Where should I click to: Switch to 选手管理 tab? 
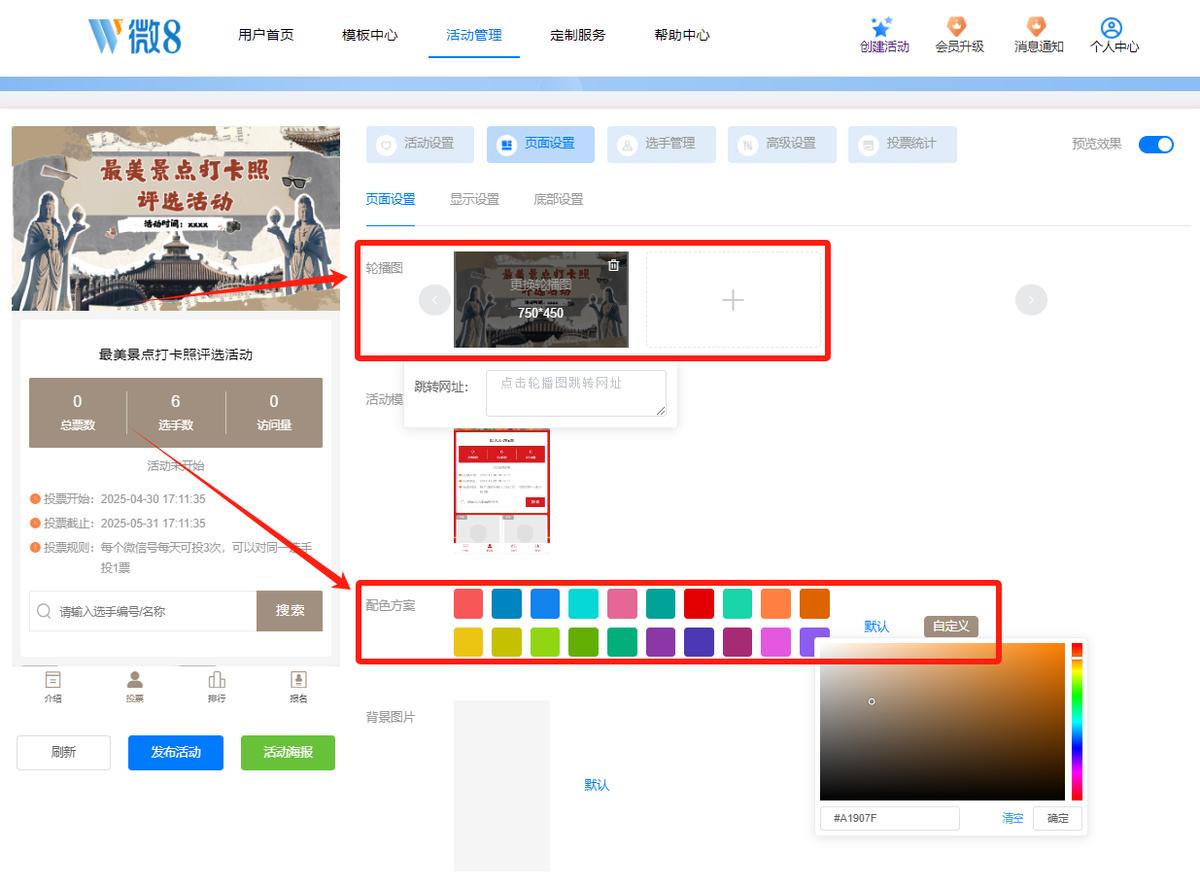point(662,144)
